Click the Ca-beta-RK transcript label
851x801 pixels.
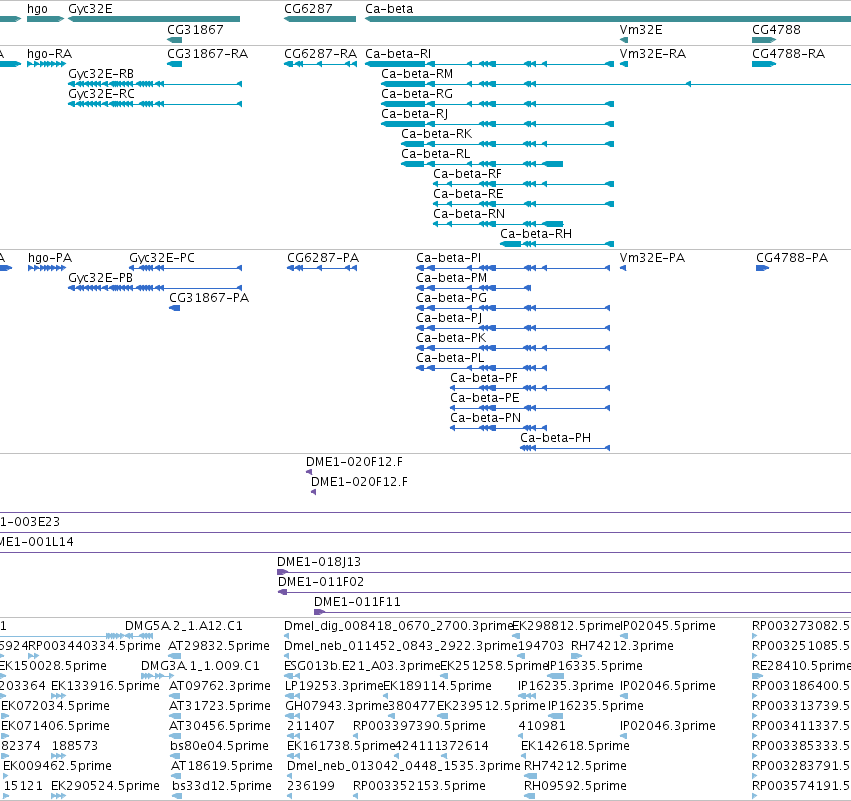[436, 134]
